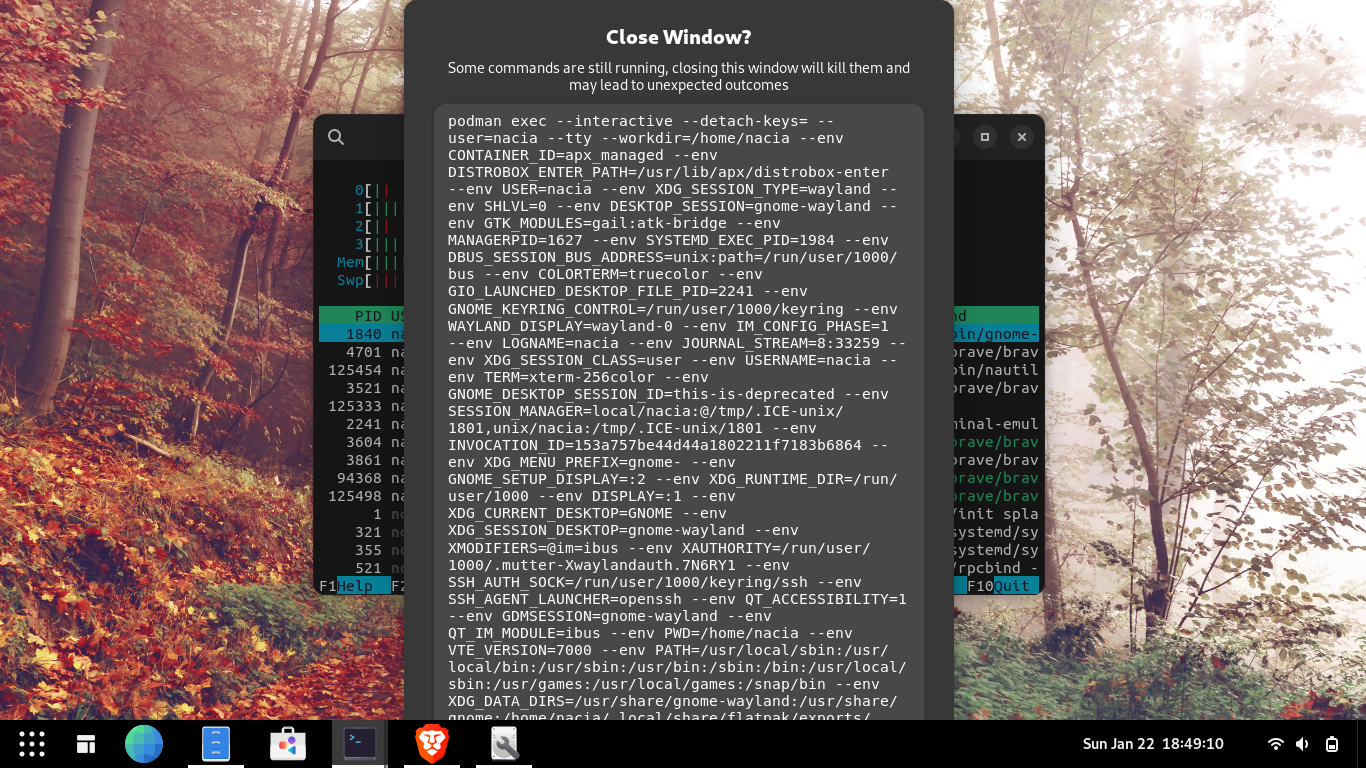Click the search magnifier in the terminal titlebar
Image resolution: width=1366 pixels, height=768 pixels.
(x=335, y=137)
